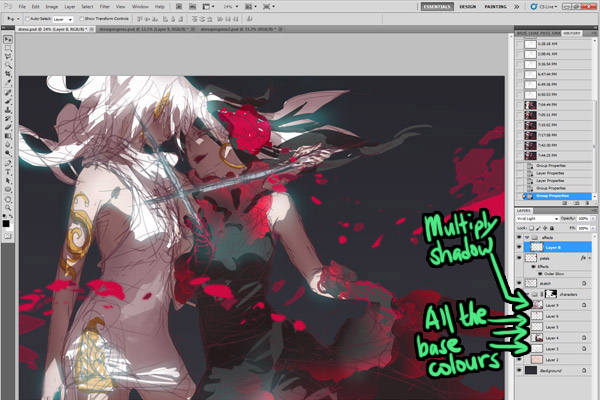The height and width of the screenshot is (400, 600).
Task: Open the Image menu
Action: pos(52,7)
